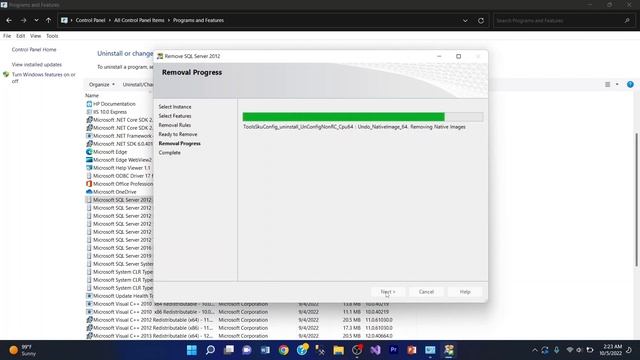The image size is (640, 360).
Task: Click the green removal progress bar
Action: [x=363, y=117]
